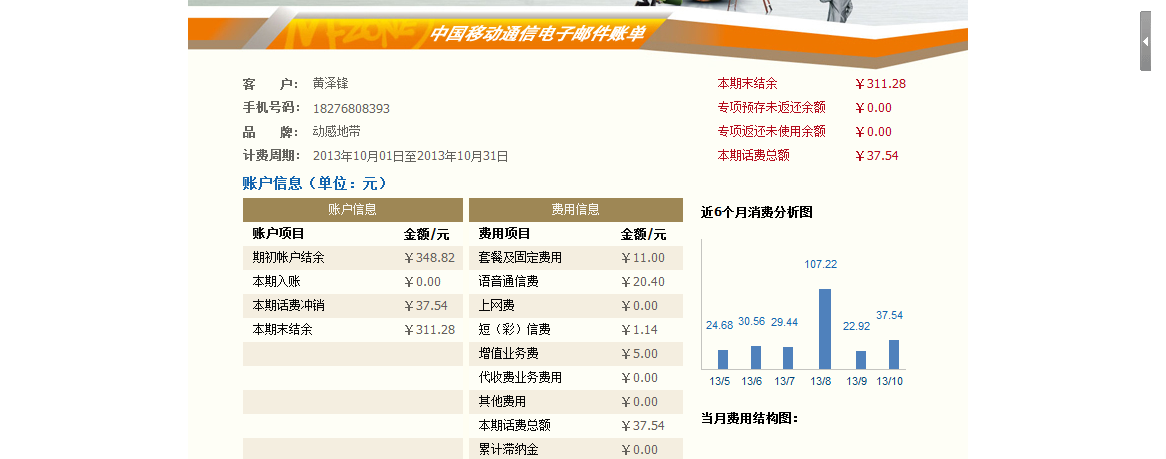Viewport: 1166px width, 459px height.
Task: Click the 13/9 bar showing 22.92
Action: click(860, 359)
